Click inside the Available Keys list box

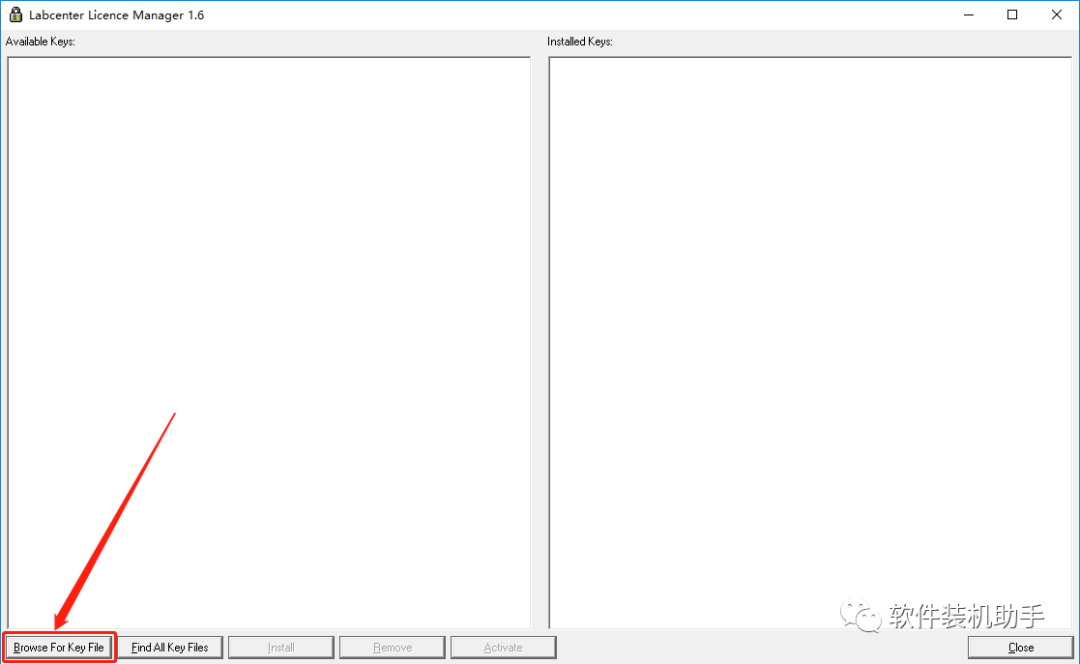[269, 342]
